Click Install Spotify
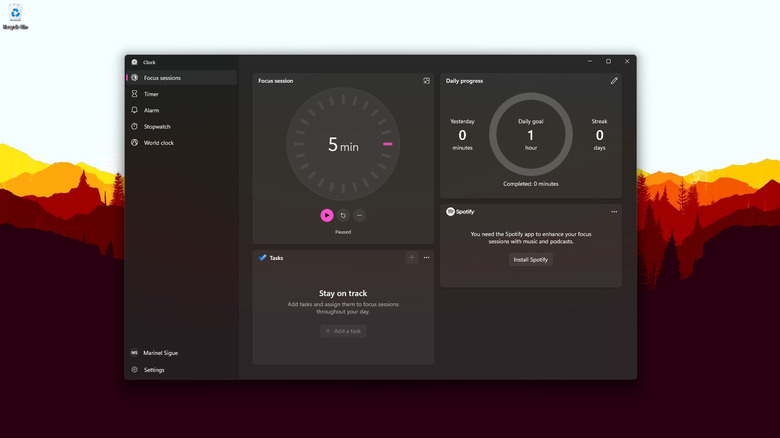 531,260
